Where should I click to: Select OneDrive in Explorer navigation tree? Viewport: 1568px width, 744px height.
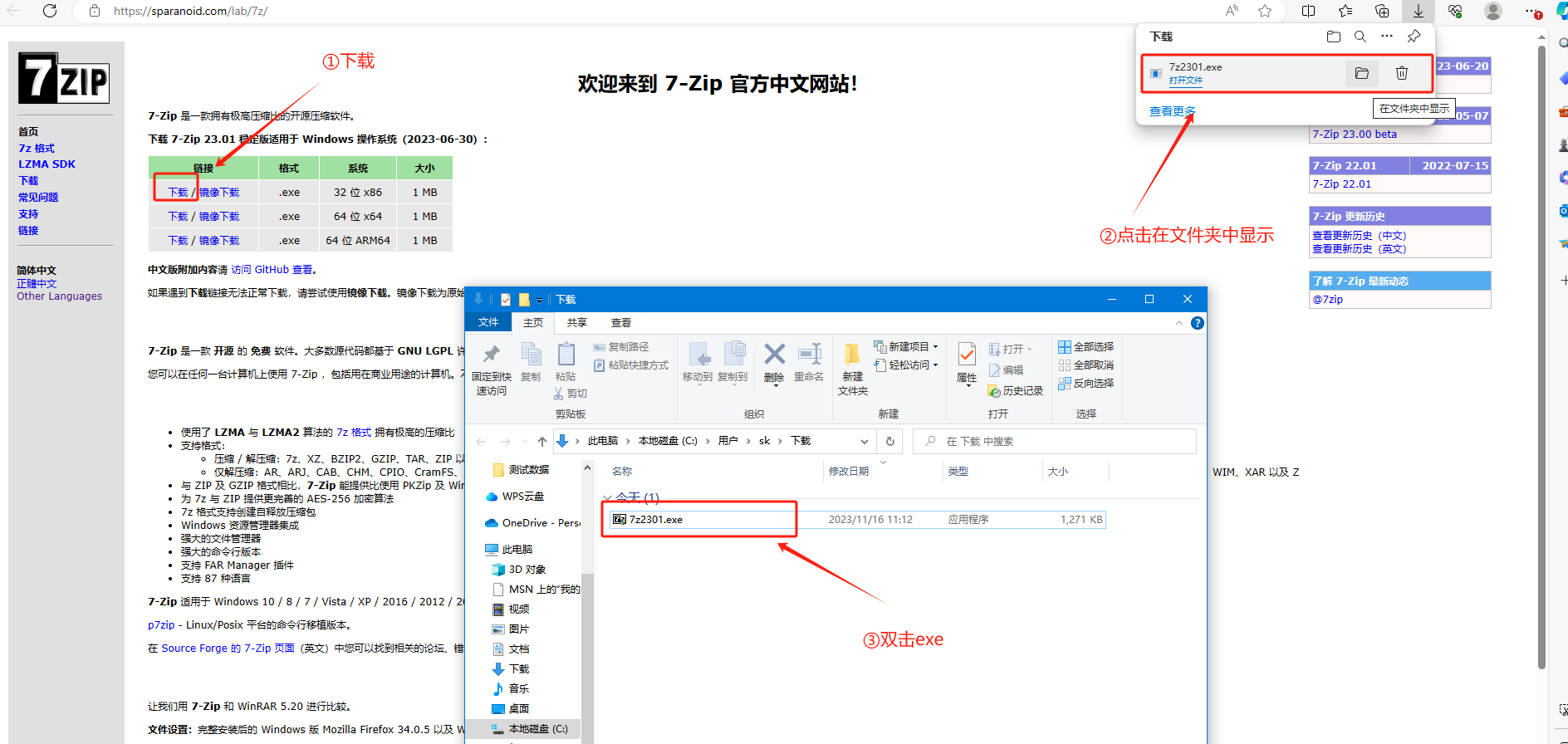pos(532,523)
